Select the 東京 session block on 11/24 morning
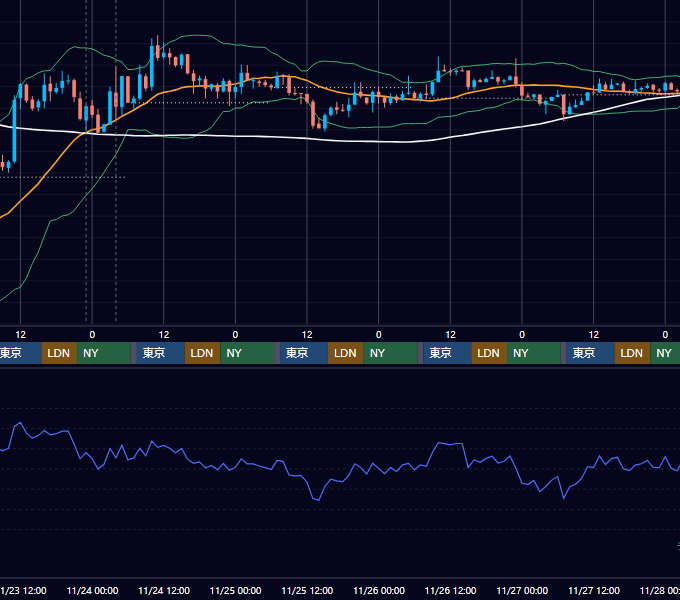The width and height of the screenshot is (680, 600). (x=160, y=353)
